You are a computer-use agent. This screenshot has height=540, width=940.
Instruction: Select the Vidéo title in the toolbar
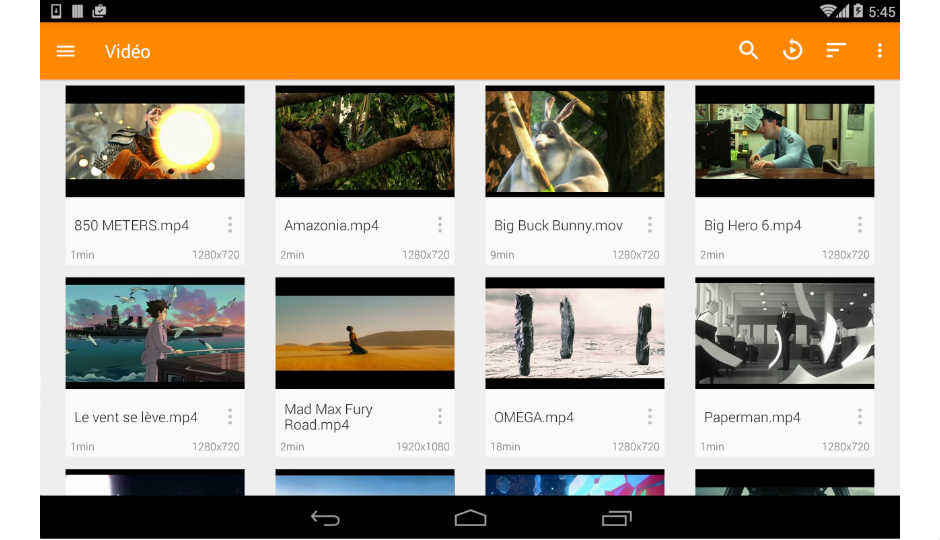(x=128, y=52)
